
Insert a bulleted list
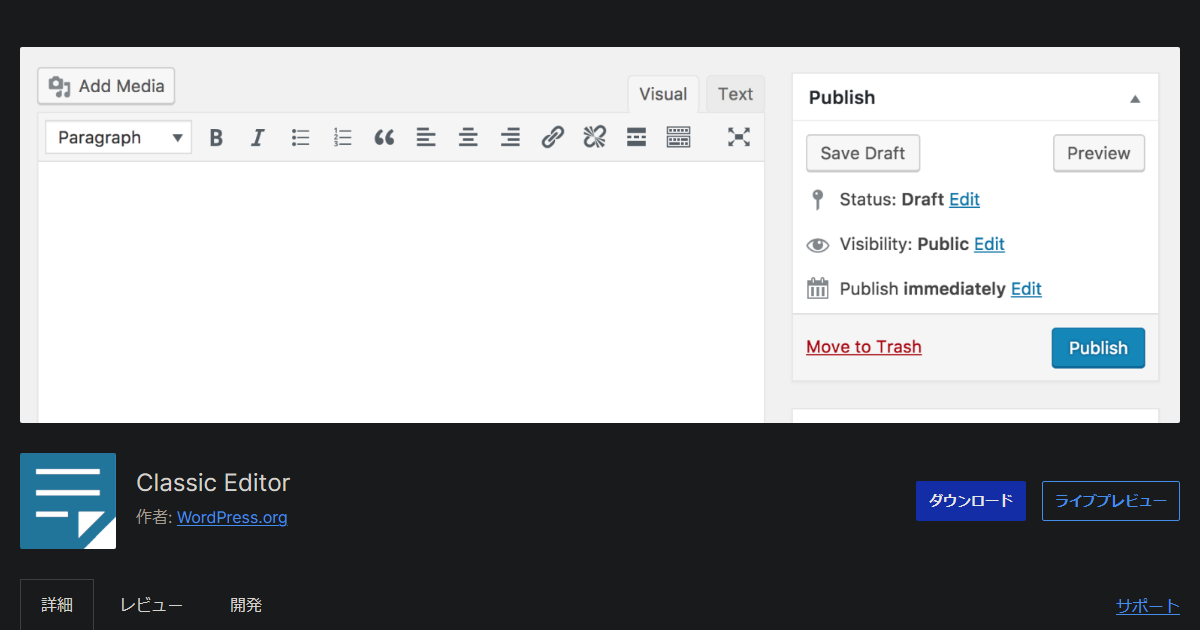tap(300, 138)
